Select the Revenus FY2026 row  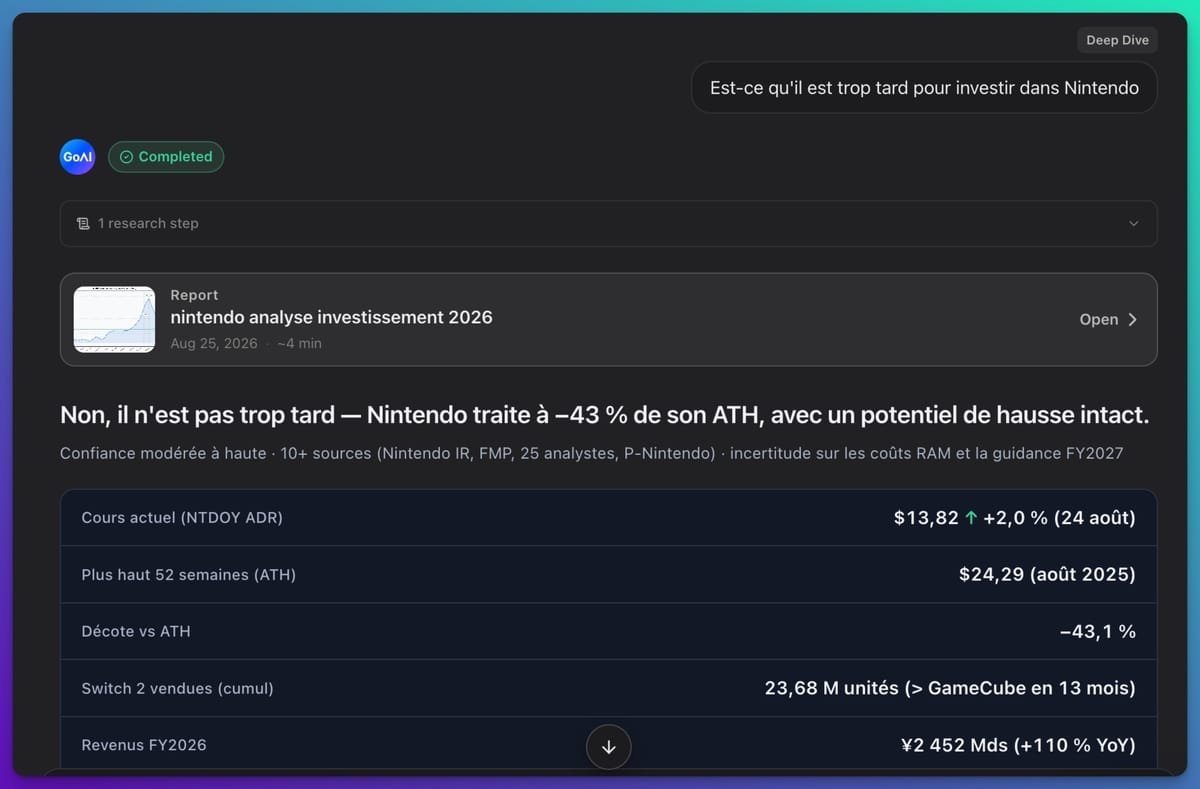click(x=608, y=744)
